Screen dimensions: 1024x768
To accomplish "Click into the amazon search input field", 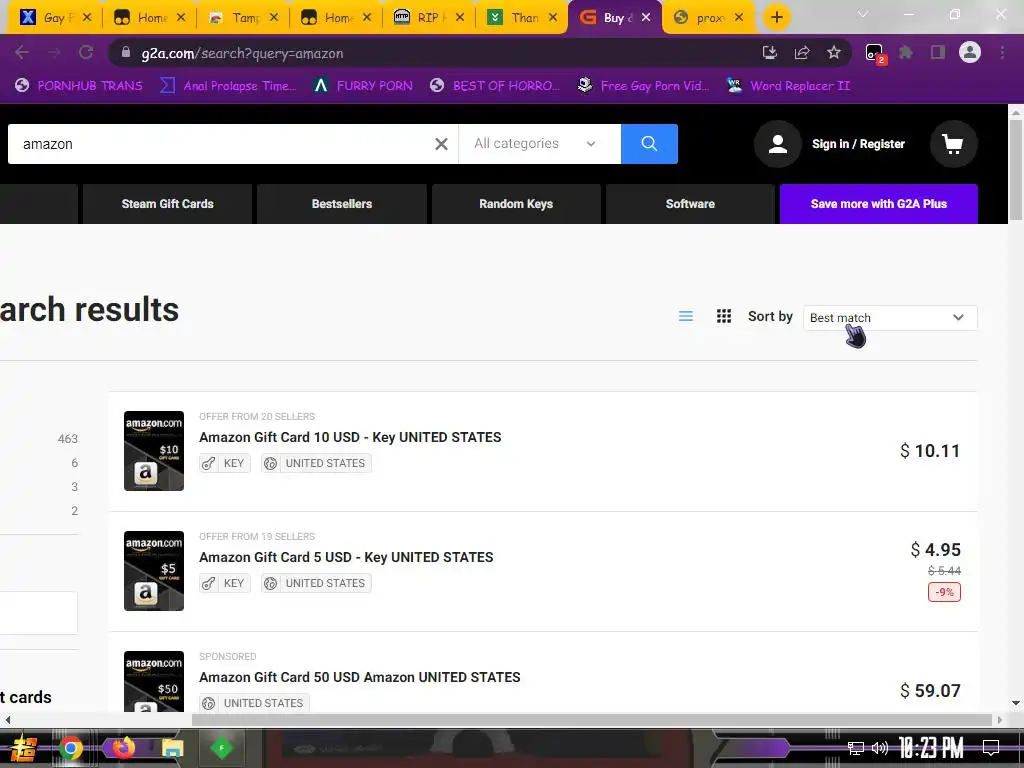I will (222, 144).
